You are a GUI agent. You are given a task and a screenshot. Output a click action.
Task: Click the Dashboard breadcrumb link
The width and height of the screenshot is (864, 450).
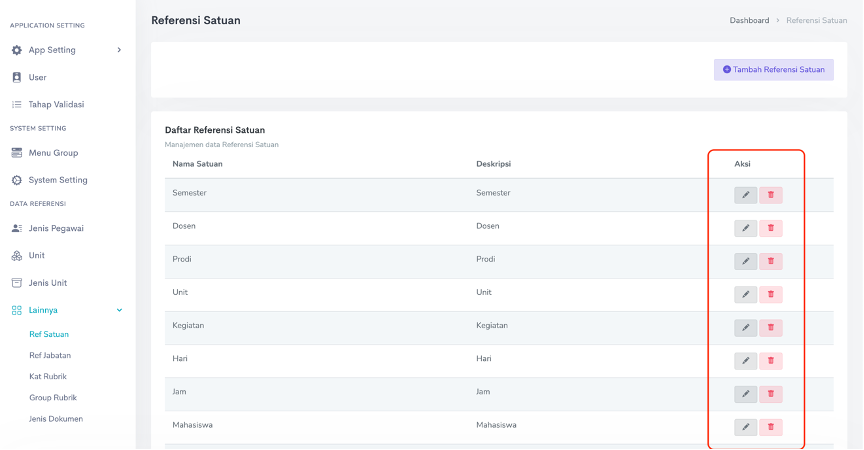point(749,20)
